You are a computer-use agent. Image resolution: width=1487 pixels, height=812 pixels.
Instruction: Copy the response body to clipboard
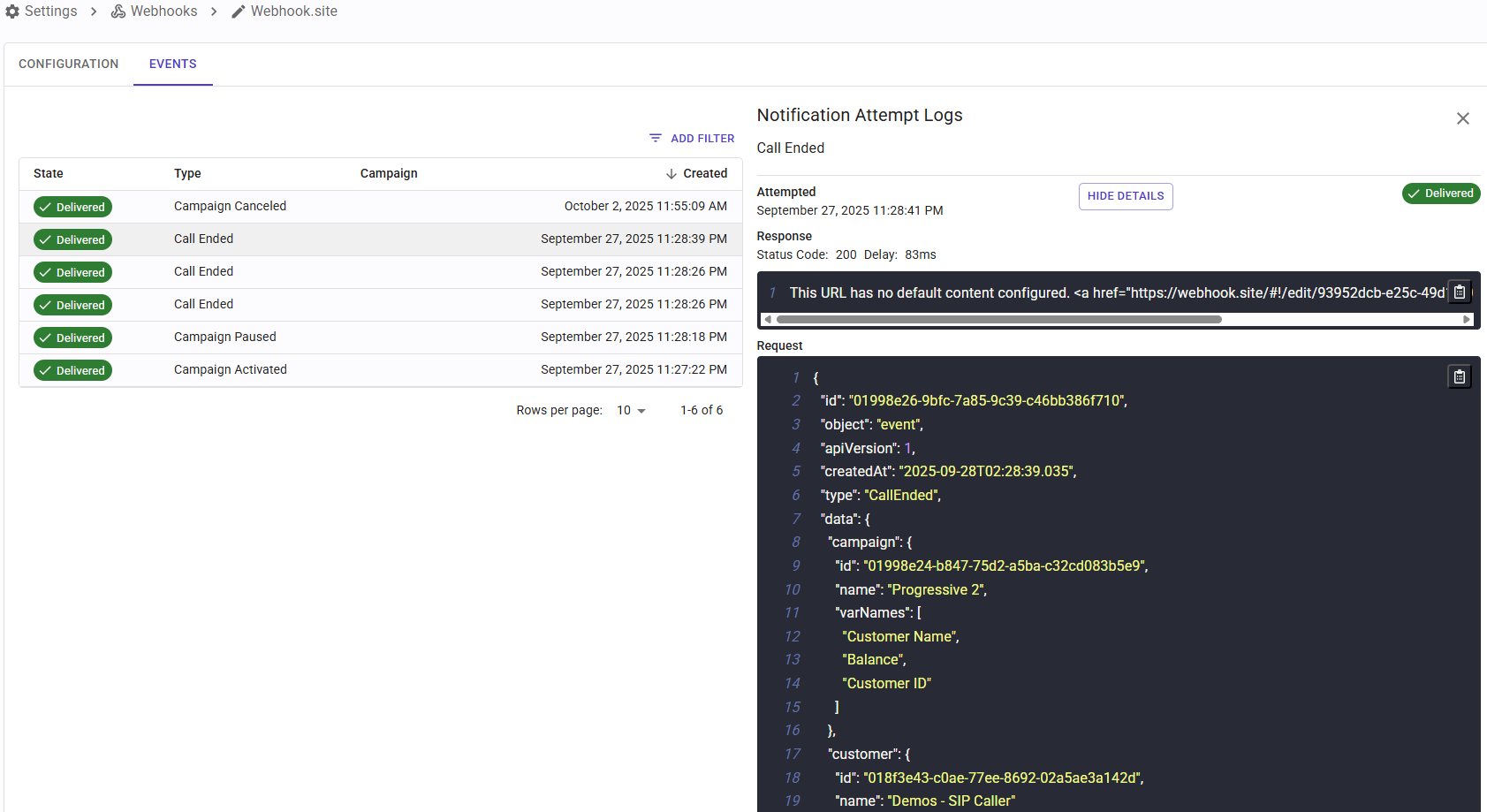(1459, 292)
